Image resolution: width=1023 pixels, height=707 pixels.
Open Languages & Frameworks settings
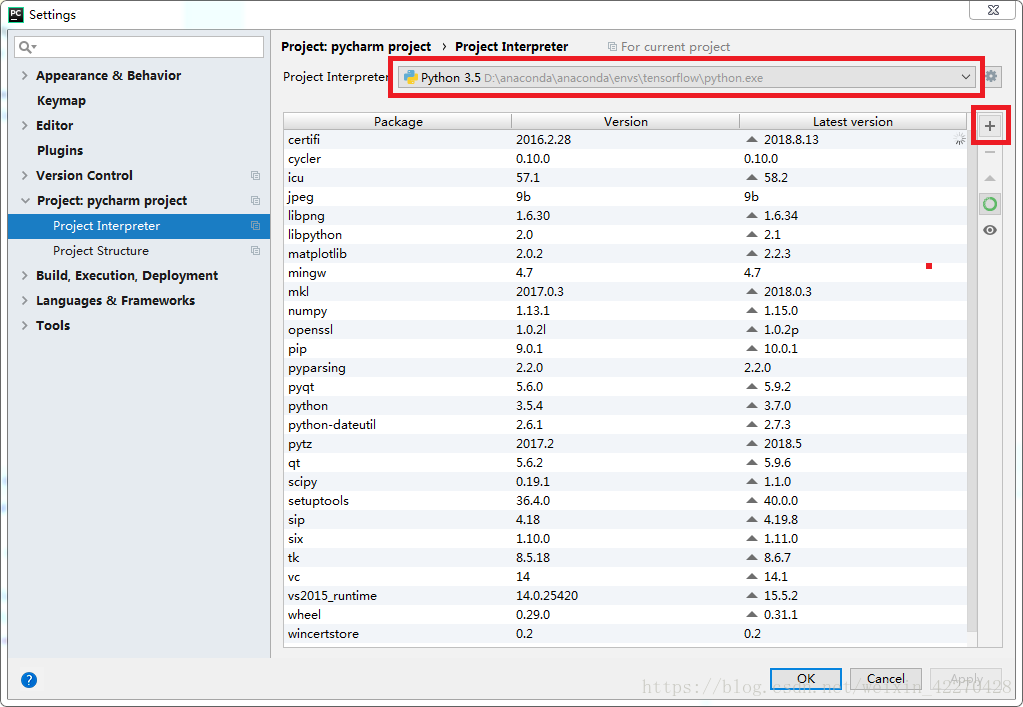tap(115, 301)
